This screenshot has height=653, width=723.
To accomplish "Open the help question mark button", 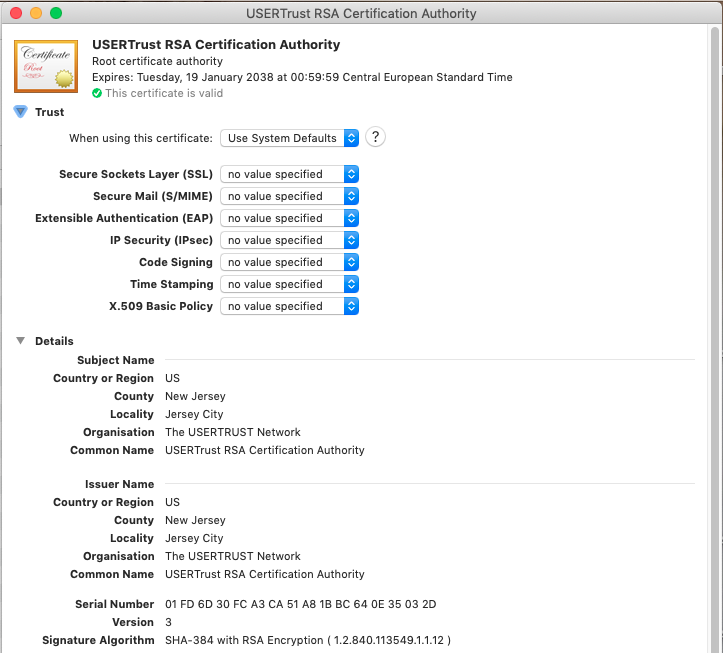I will click(x=376, y=138).
